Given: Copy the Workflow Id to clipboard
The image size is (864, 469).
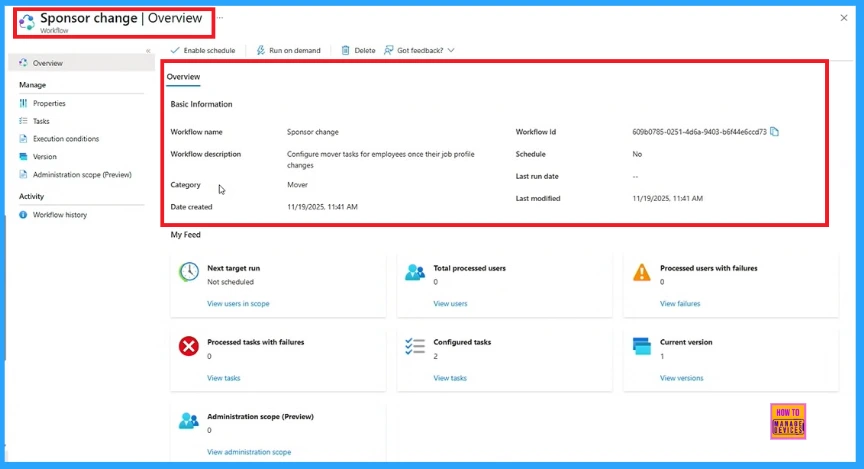Looking at the screenshot, I should pyautogui.click(x=774, y=132).
